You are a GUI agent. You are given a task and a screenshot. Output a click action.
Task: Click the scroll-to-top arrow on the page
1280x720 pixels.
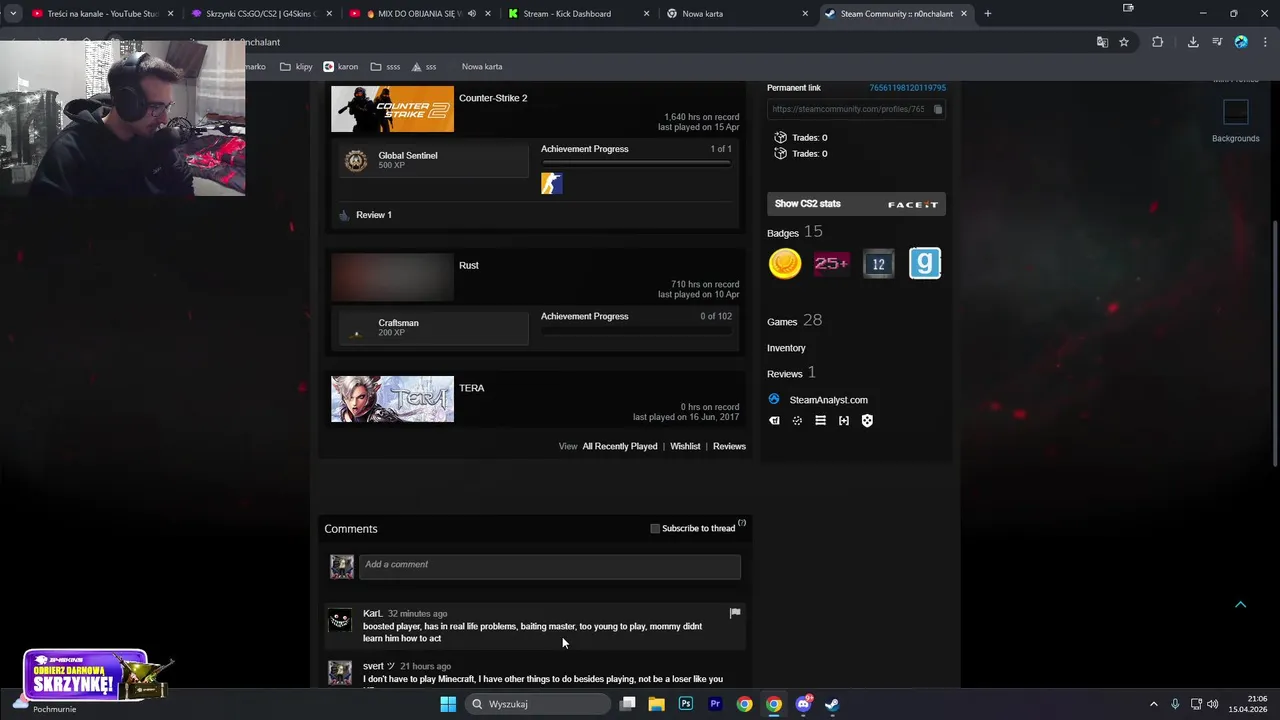pos(1240,604)
